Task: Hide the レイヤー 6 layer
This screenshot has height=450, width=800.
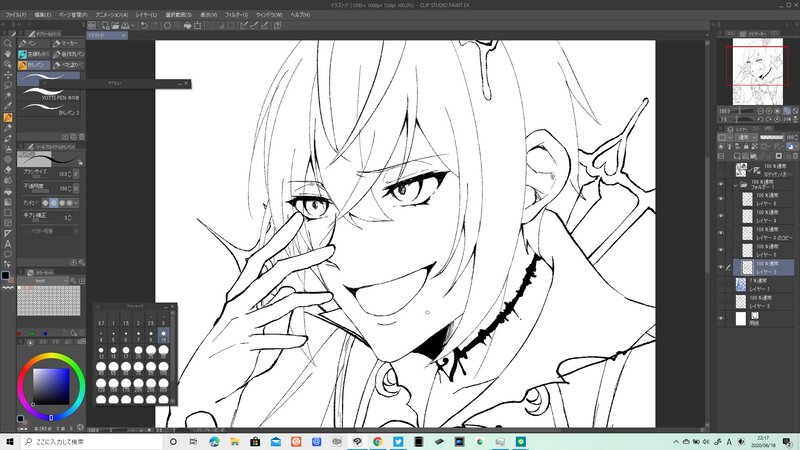Action: click(x=720, y=199)
